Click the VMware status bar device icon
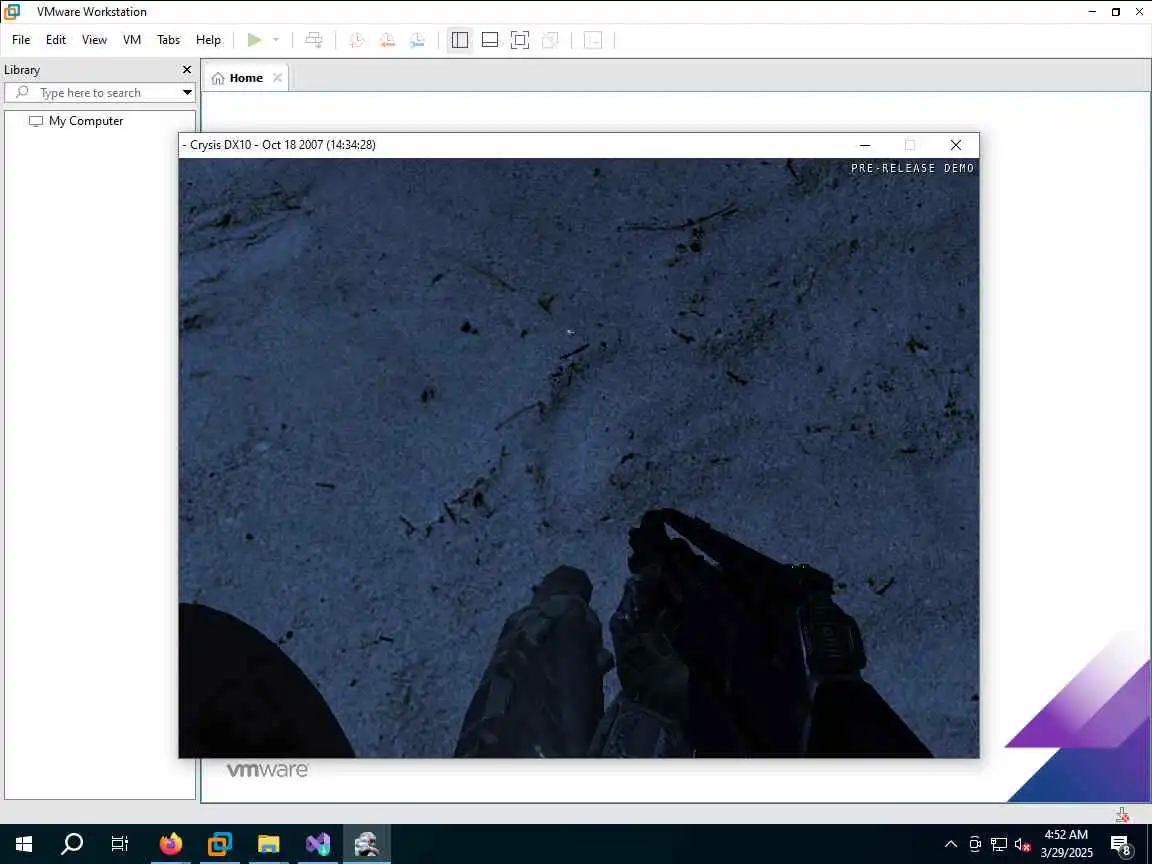This screenshot has height=864, width=1152. 1122,814
